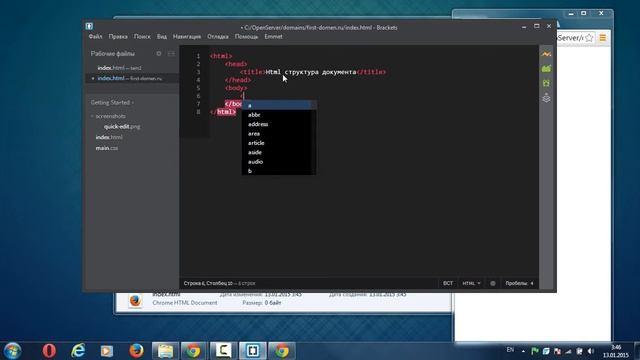Image resolution: width=640 pixels, height=360 pixels.
Task: Start Live Preview with the lightning icon
Action: [x=546, y=54]
